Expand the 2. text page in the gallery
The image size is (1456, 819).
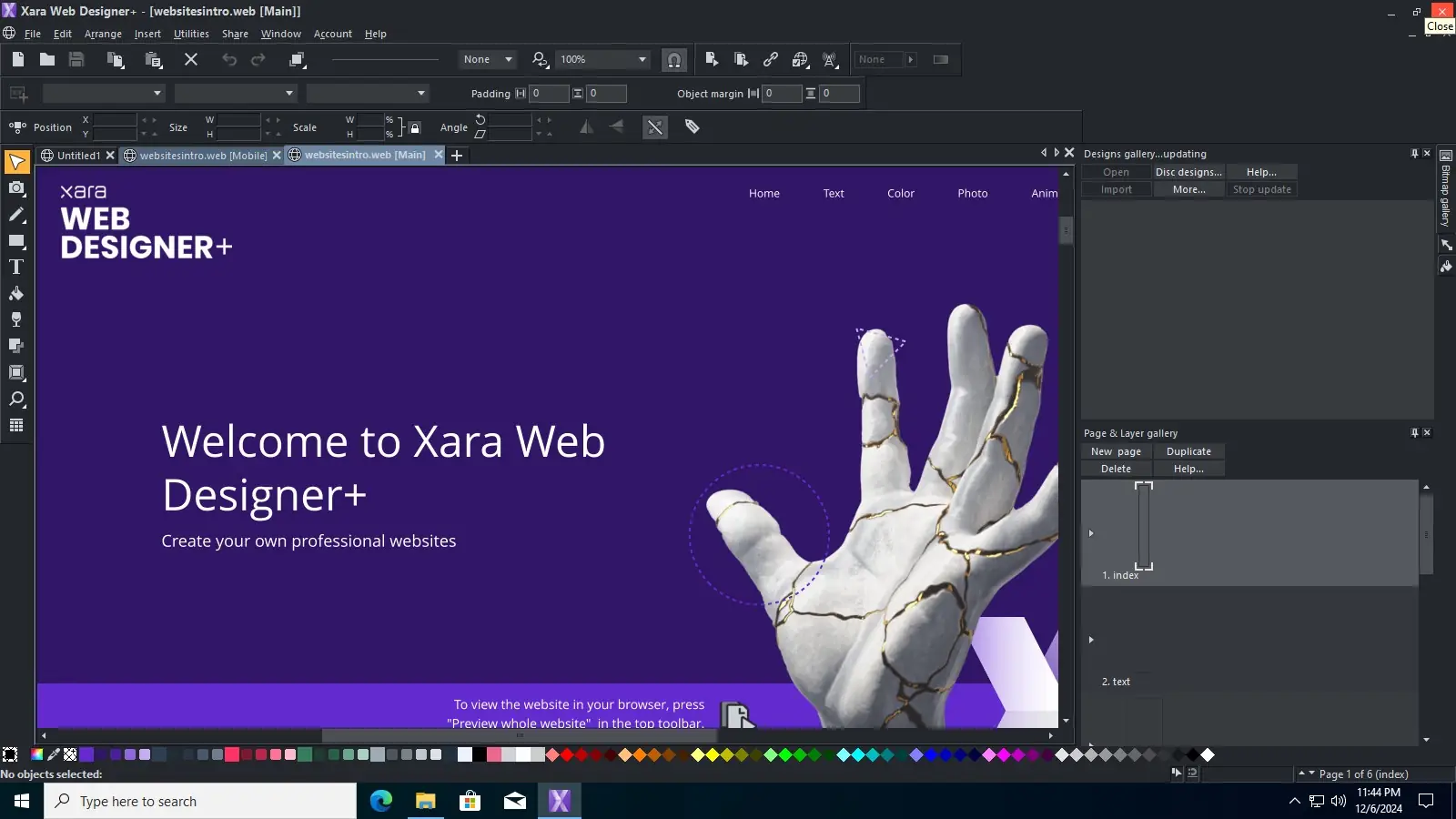coord(1091,640)
